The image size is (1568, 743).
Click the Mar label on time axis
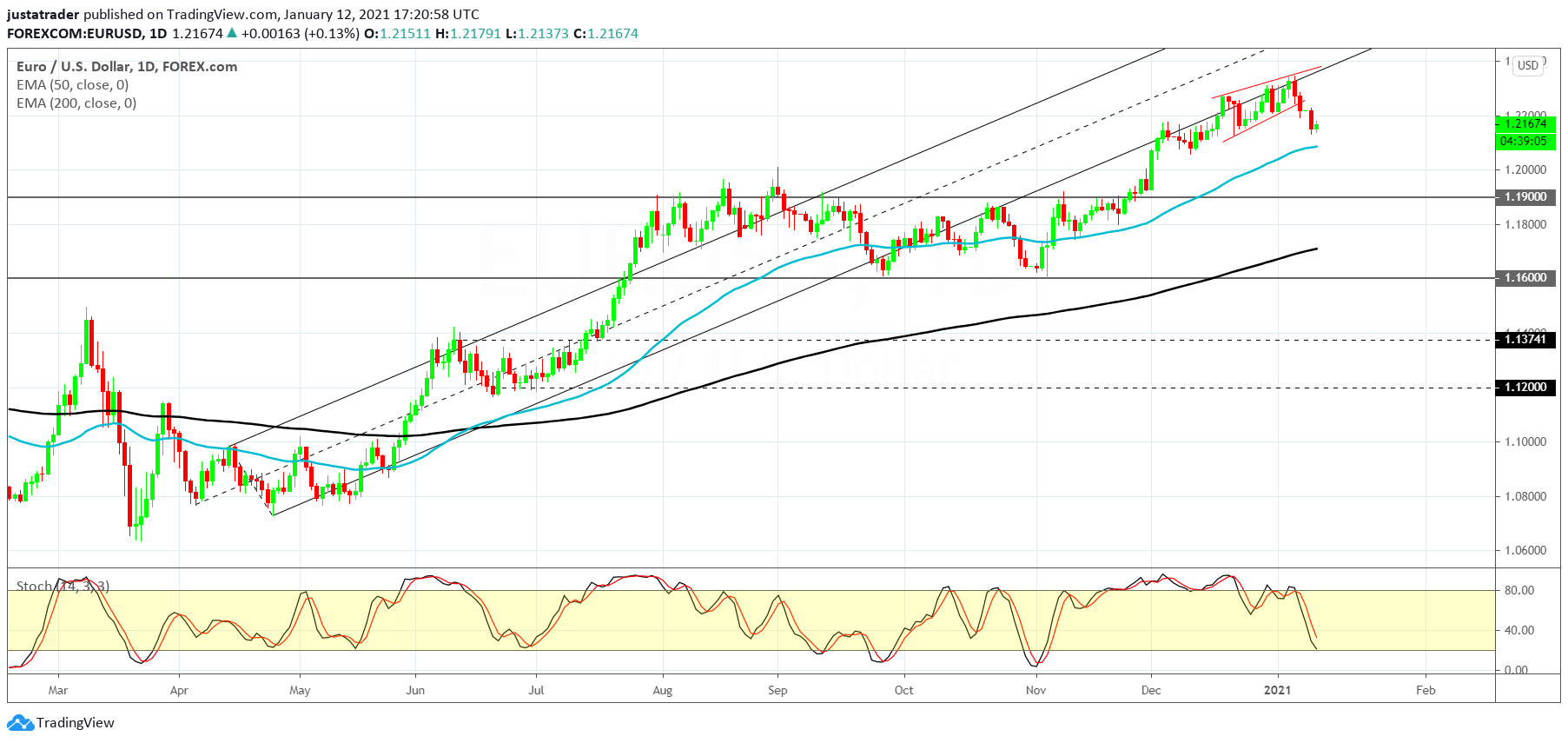point(58,691)
